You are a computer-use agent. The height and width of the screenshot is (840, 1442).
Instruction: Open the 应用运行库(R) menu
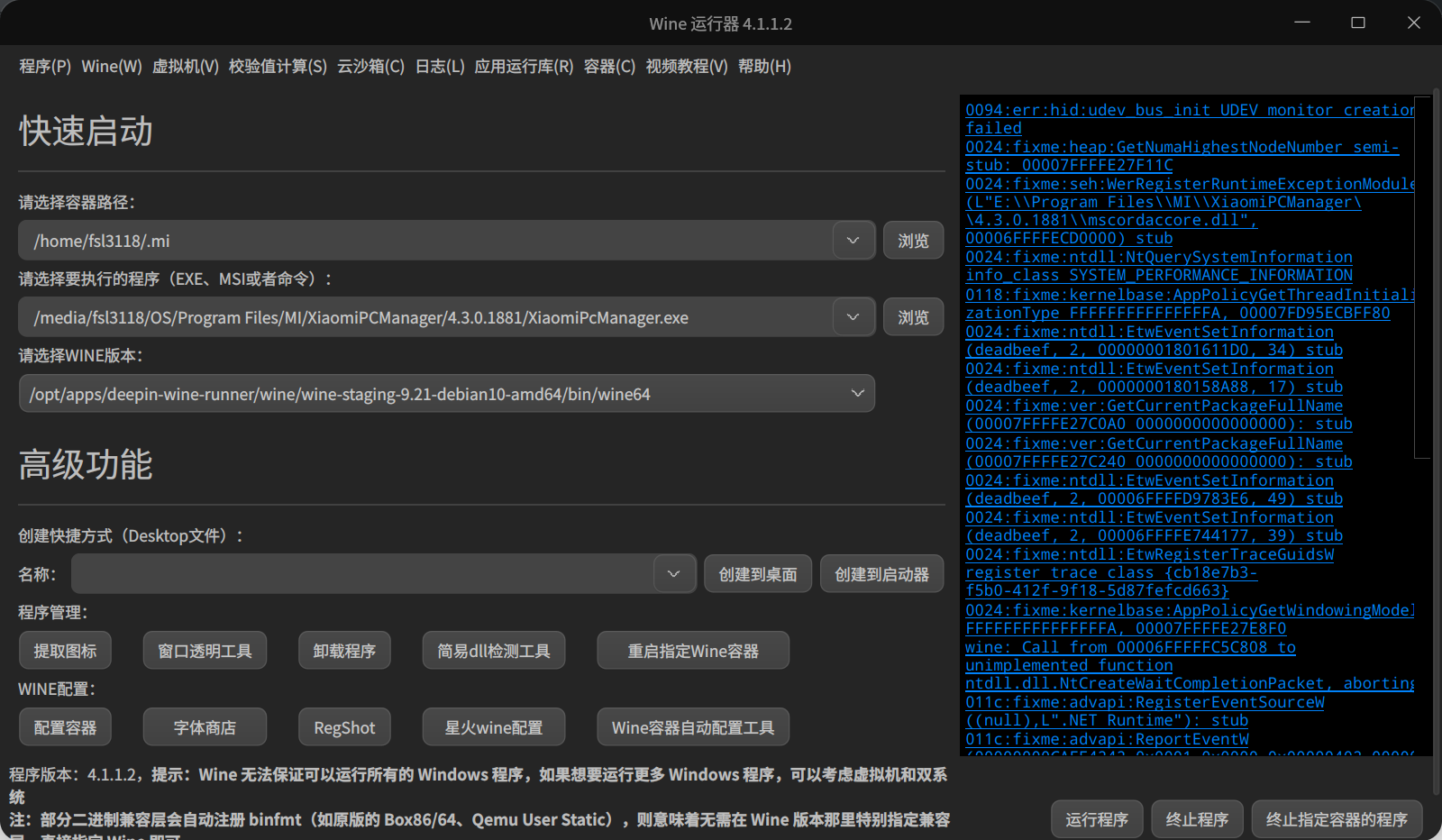[524, 67]
